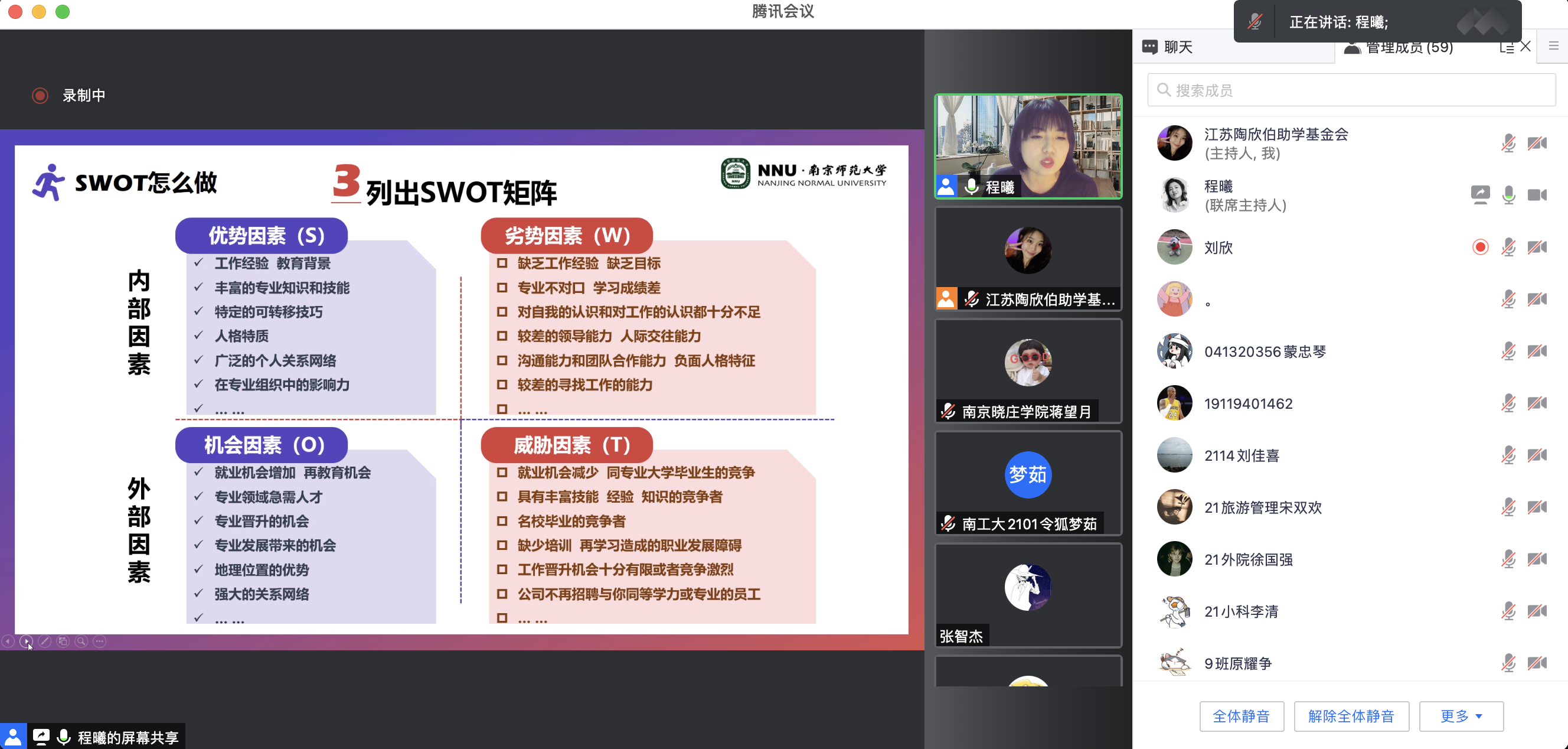Click 刘欣's red recording indicator
1568x749 pixels.
coord(1481,248)
